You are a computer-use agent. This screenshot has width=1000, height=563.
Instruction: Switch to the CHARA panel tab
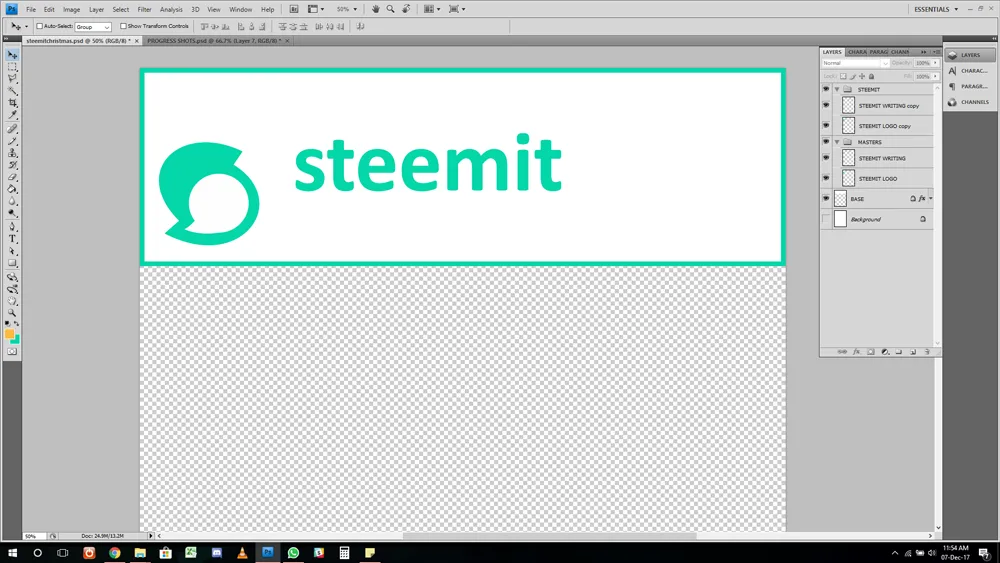(857, 52)
